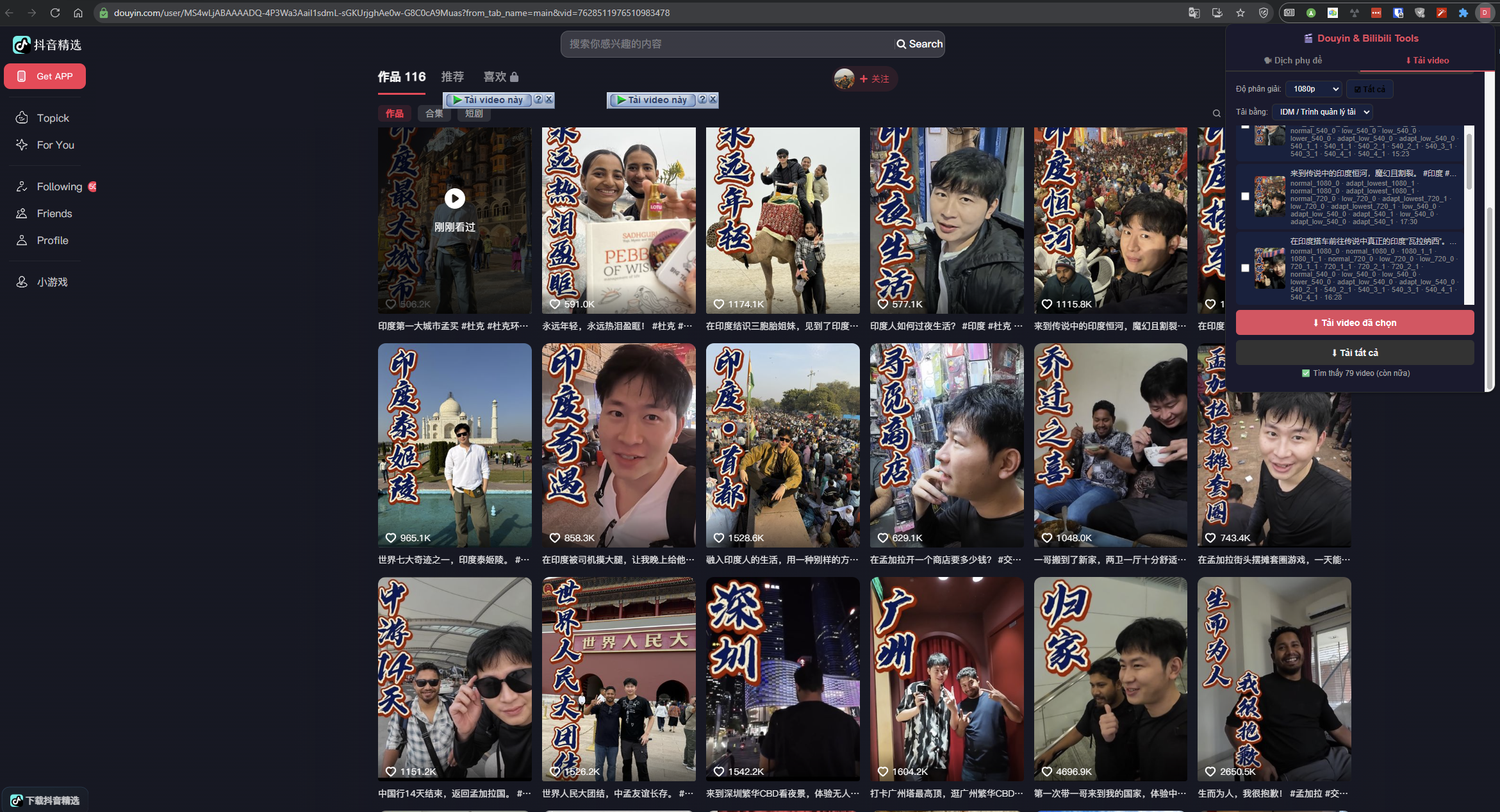Image resolution: width=1500 pixels, height=812 pixels.
Task: Open the 1080p resolution dropdown
Action: 1314,89
